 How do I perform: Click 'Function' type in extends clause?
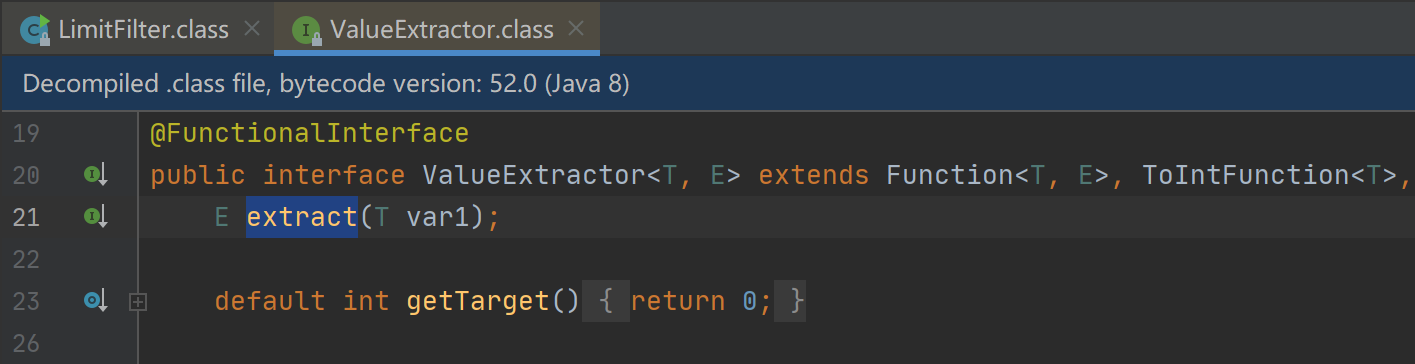(x=950, y=175)
